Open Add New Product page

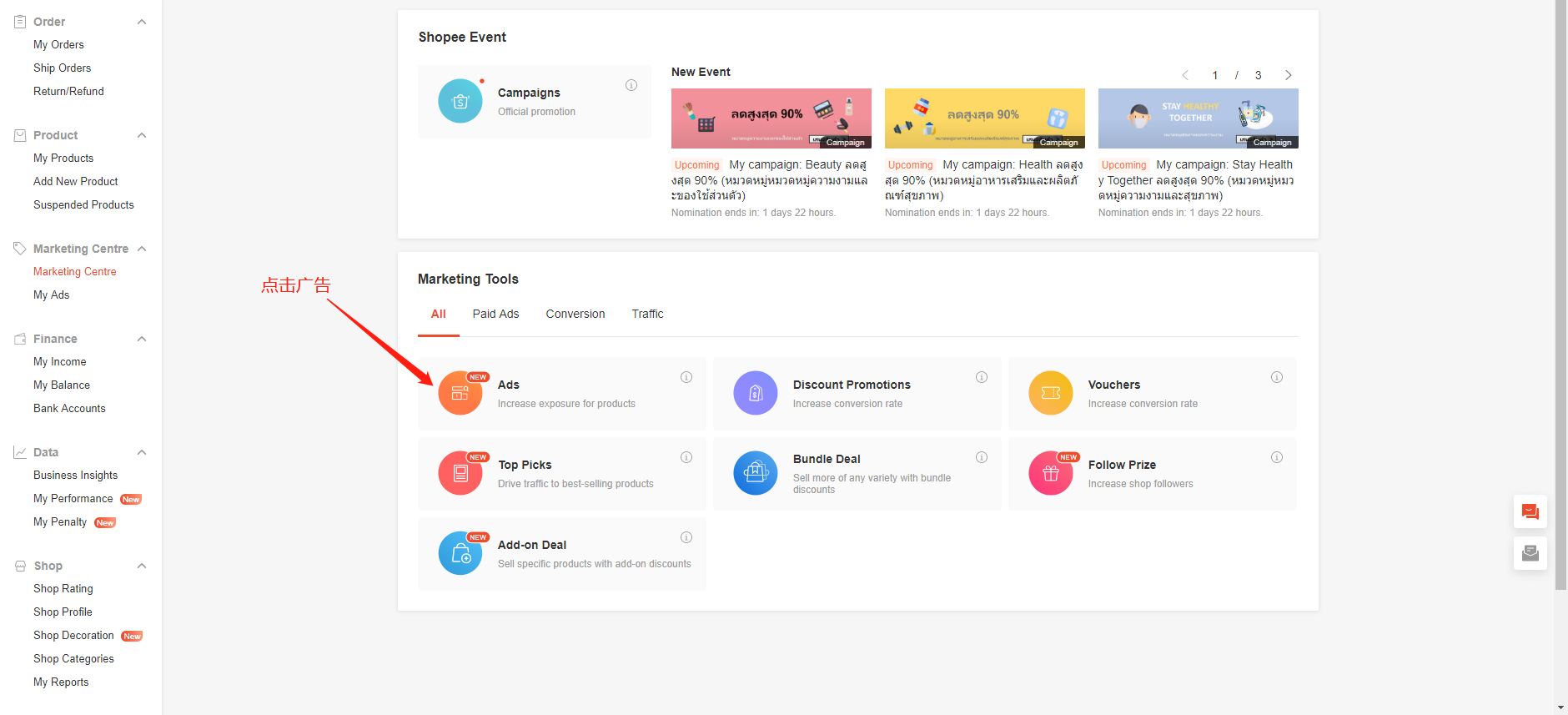[76, 182]
